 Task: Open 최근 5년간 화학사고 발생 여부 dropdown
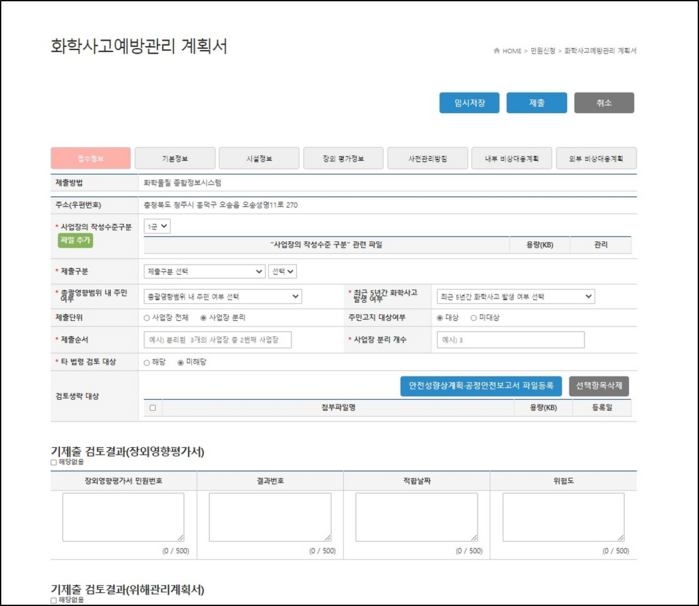[x=516, y=297]
